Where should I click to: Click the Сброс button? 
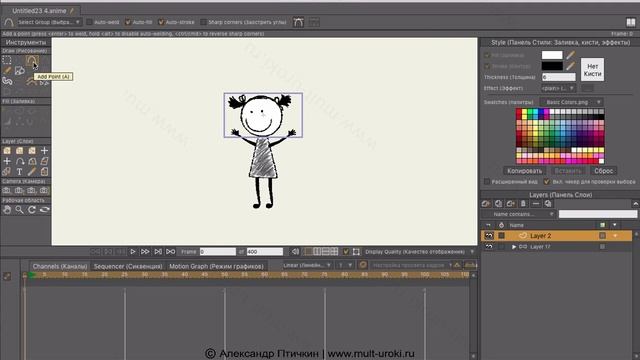[603, 171]
